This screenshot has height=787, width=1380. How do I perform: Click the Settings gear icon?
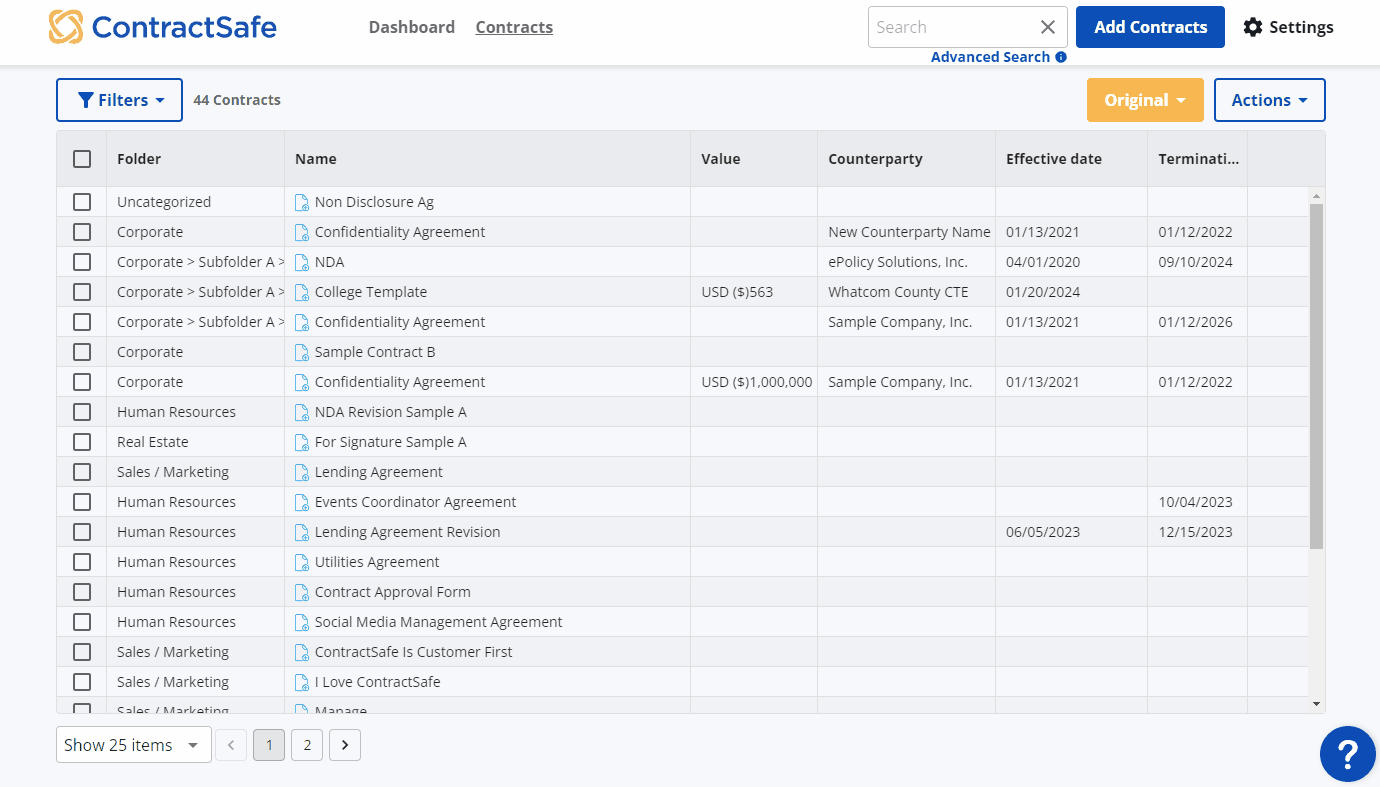(x=1253, y=27)
